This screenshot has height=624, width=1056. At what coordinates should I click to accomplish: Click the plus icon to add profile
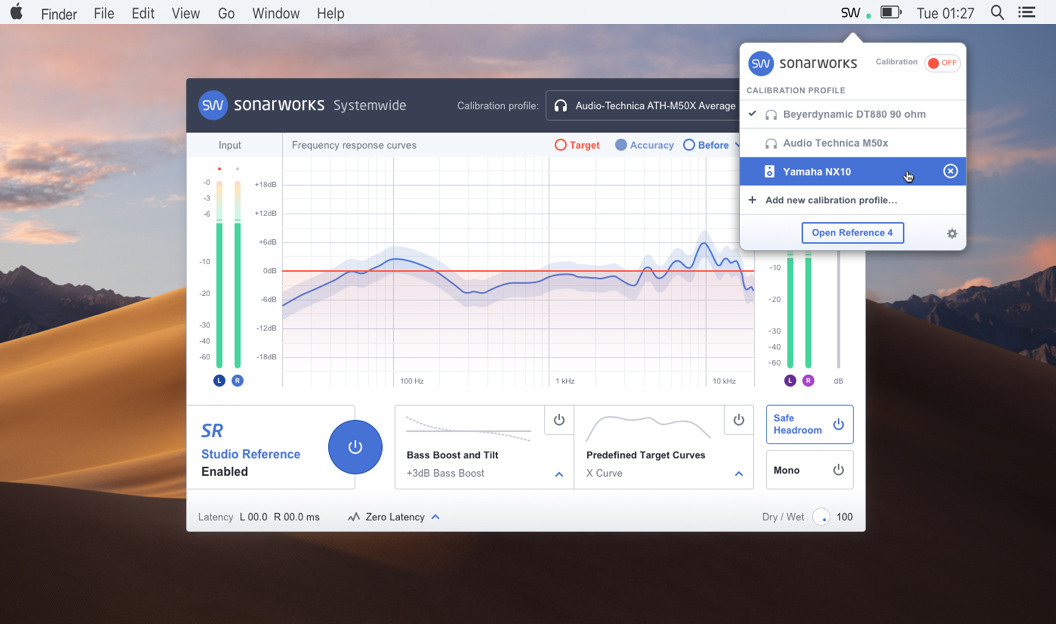point(752,200)
